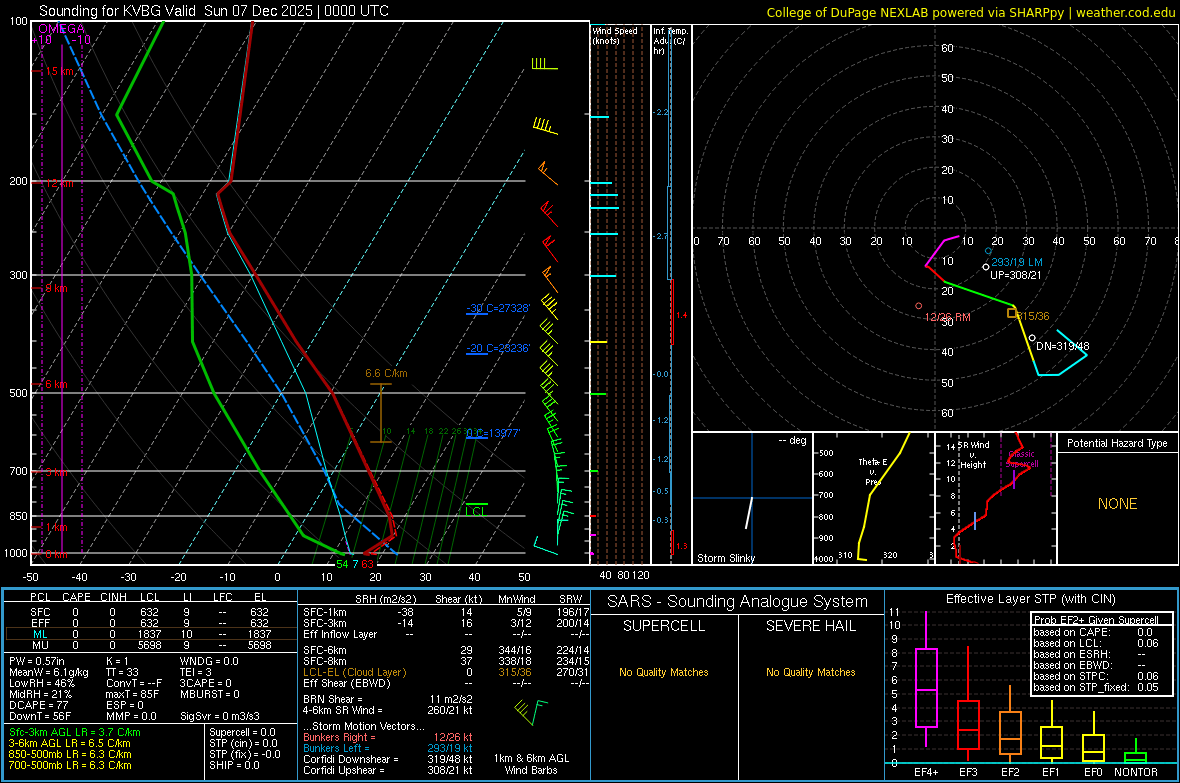The image size is (1180, 783).
Task: Click the Bunkers Right mover marker on hodograph
Action: coord(919,306)
